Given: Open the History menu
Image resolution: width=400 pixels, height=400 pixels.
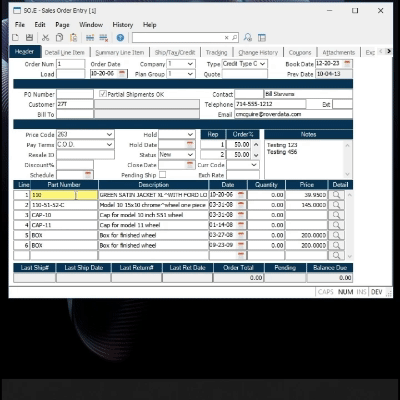Looking at the screenshot, I should click(x=123, y=25).
